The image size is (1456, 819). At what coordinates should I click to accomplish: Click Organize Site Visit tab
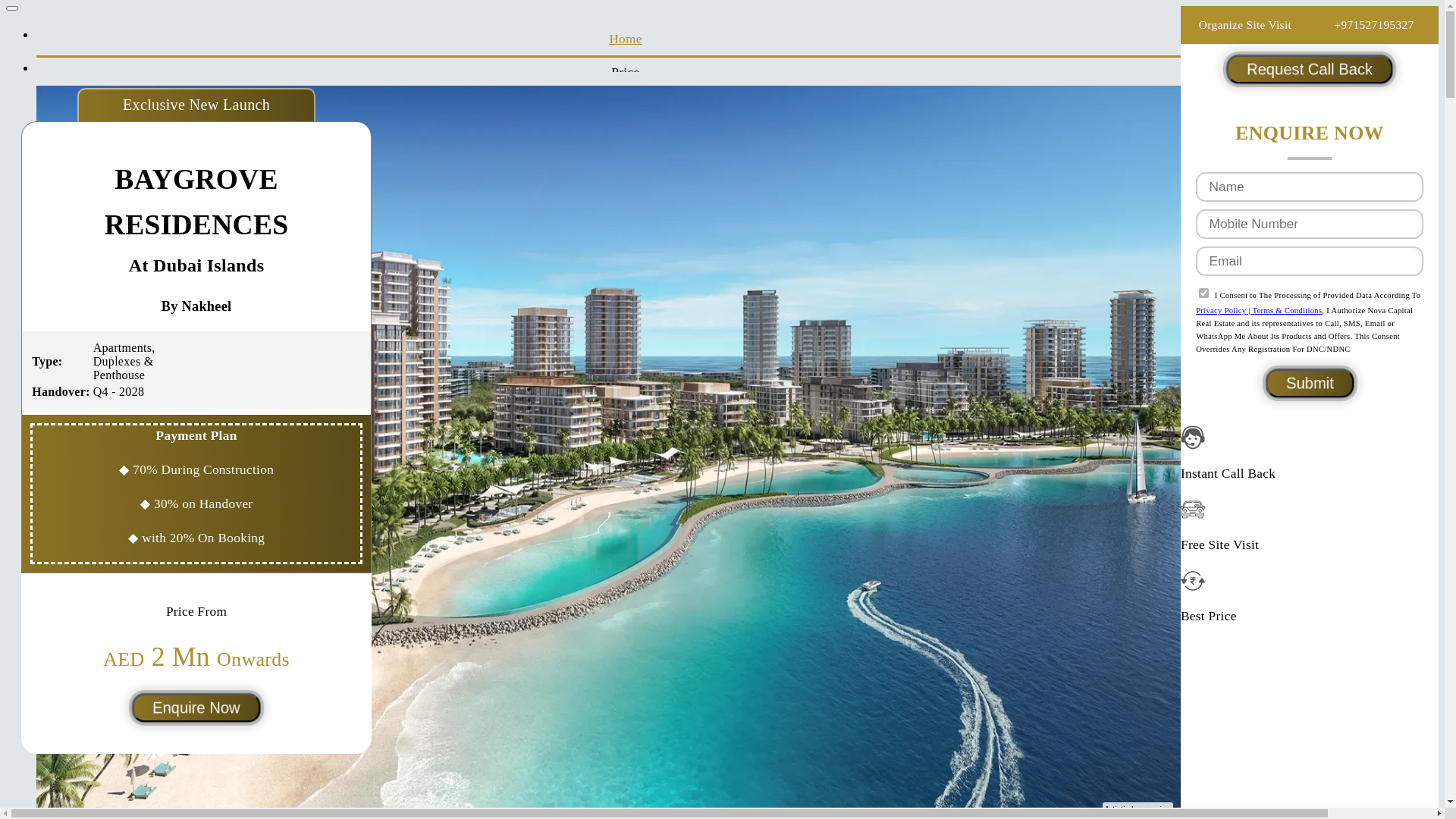click(x=1244, y=25)
